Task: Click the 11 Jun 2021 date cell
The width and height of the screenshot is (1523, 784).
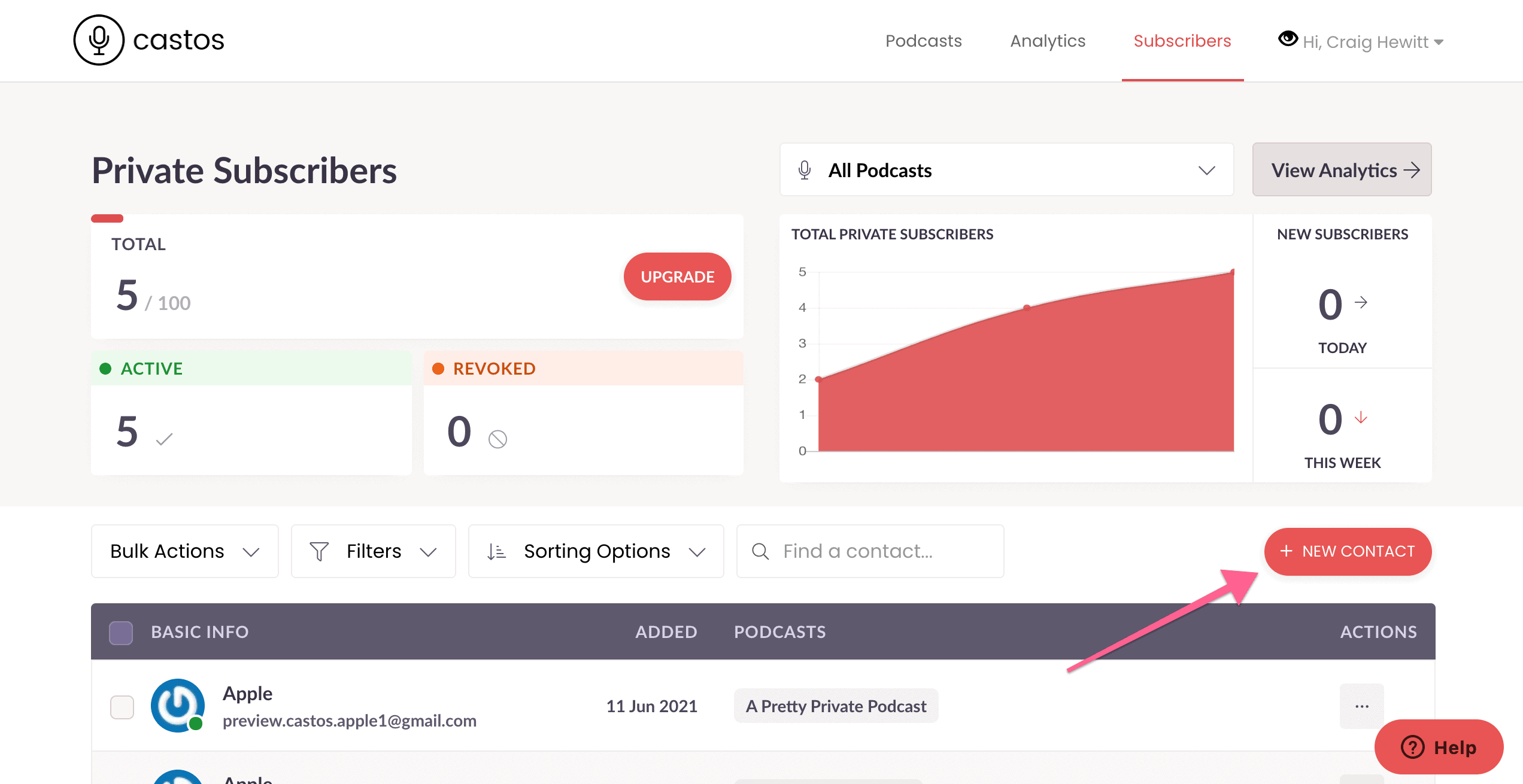Action: (652, 706)
